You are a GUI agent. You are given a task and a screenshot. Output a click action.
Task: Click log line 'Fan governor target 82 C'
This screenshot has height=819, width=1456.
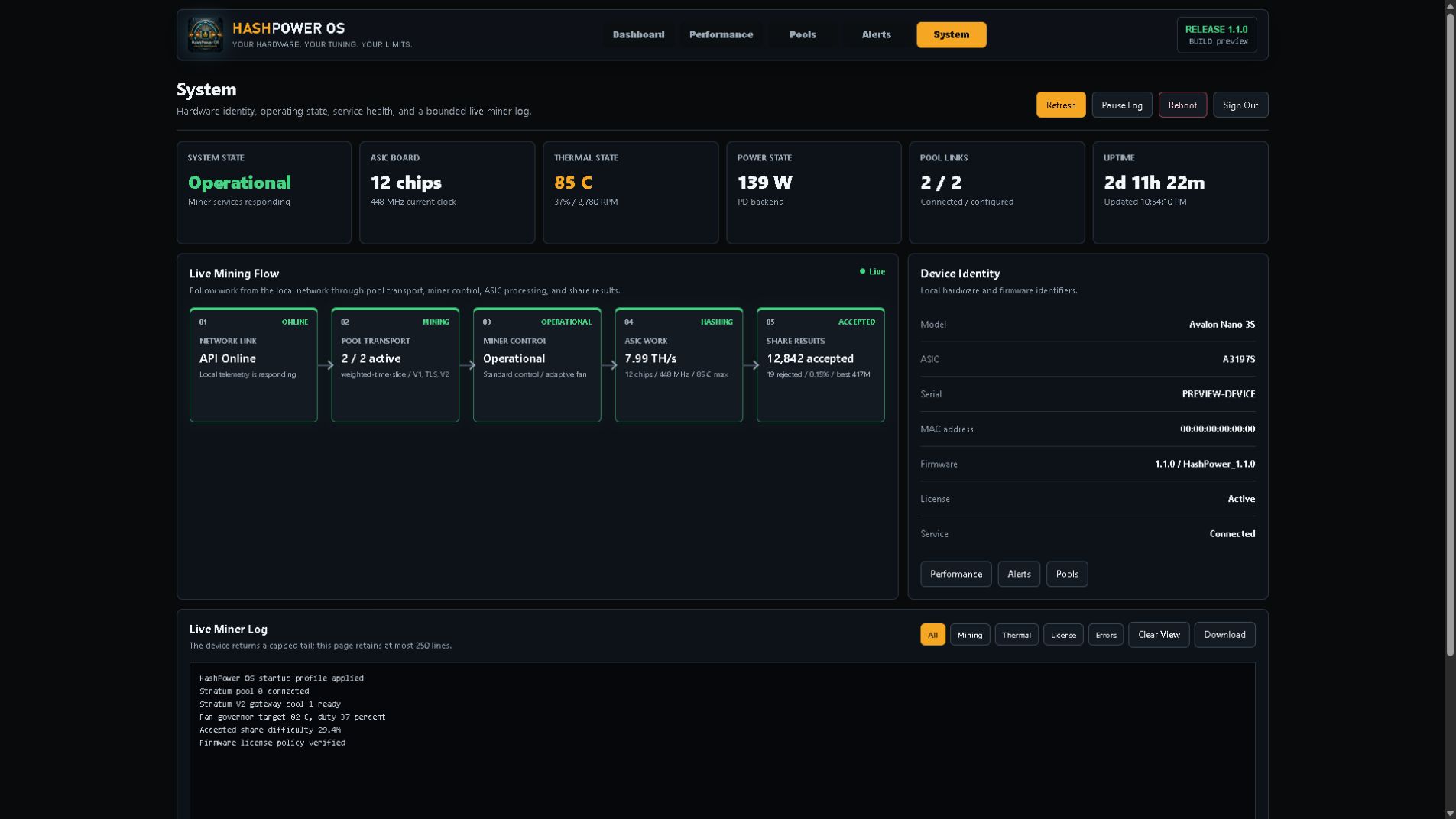click(x=292, y=717)
